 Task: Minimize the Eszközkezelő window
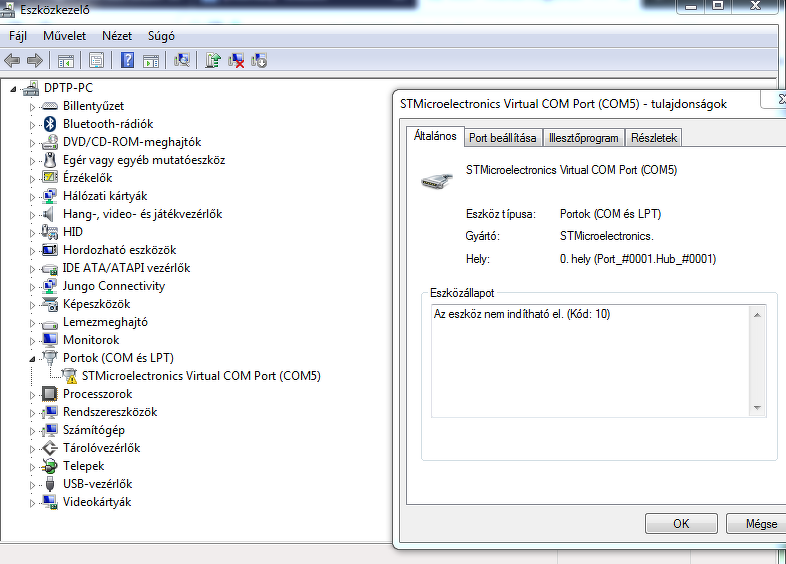(691, 7)
